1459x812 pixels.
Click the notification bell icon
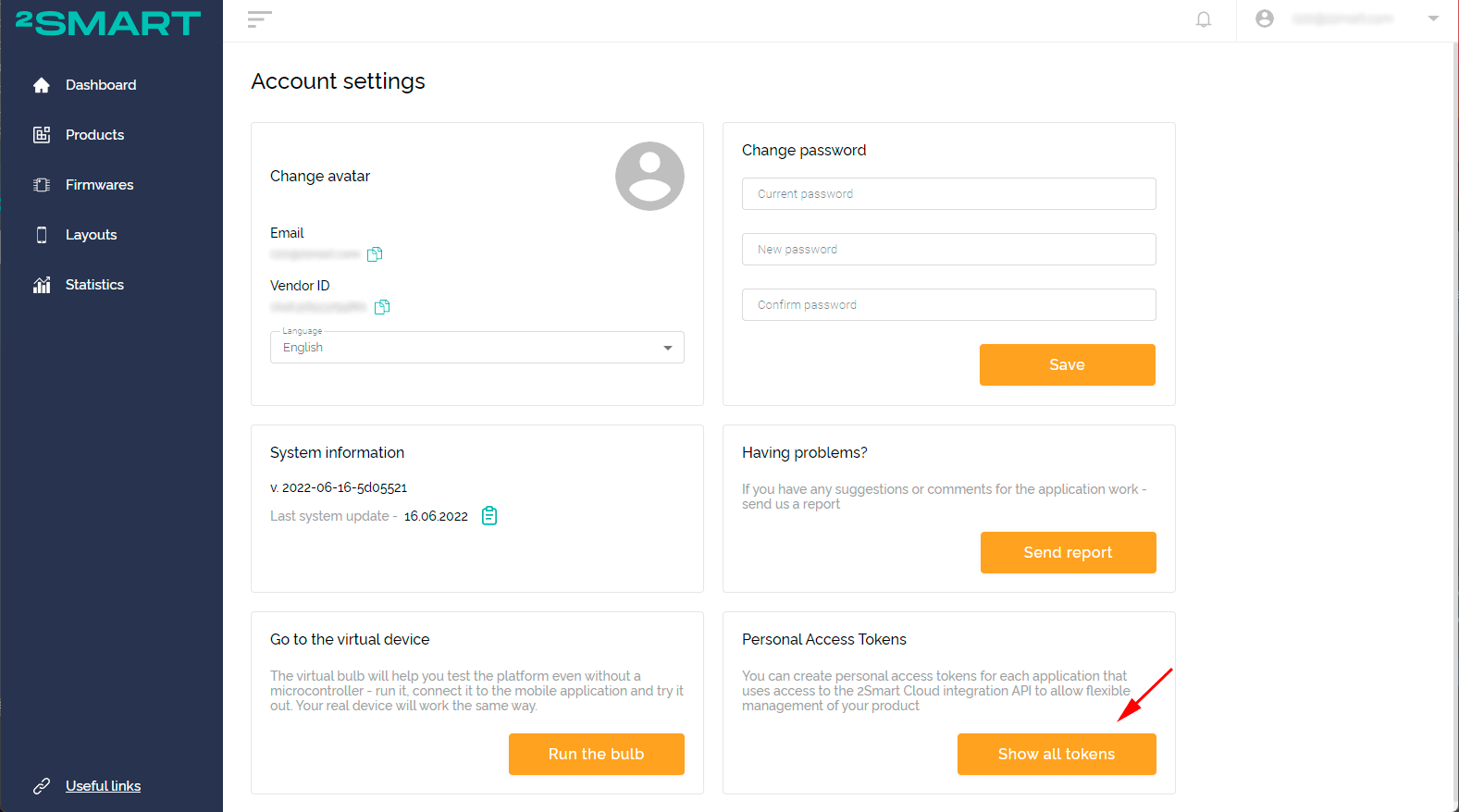coord(1203,19)
